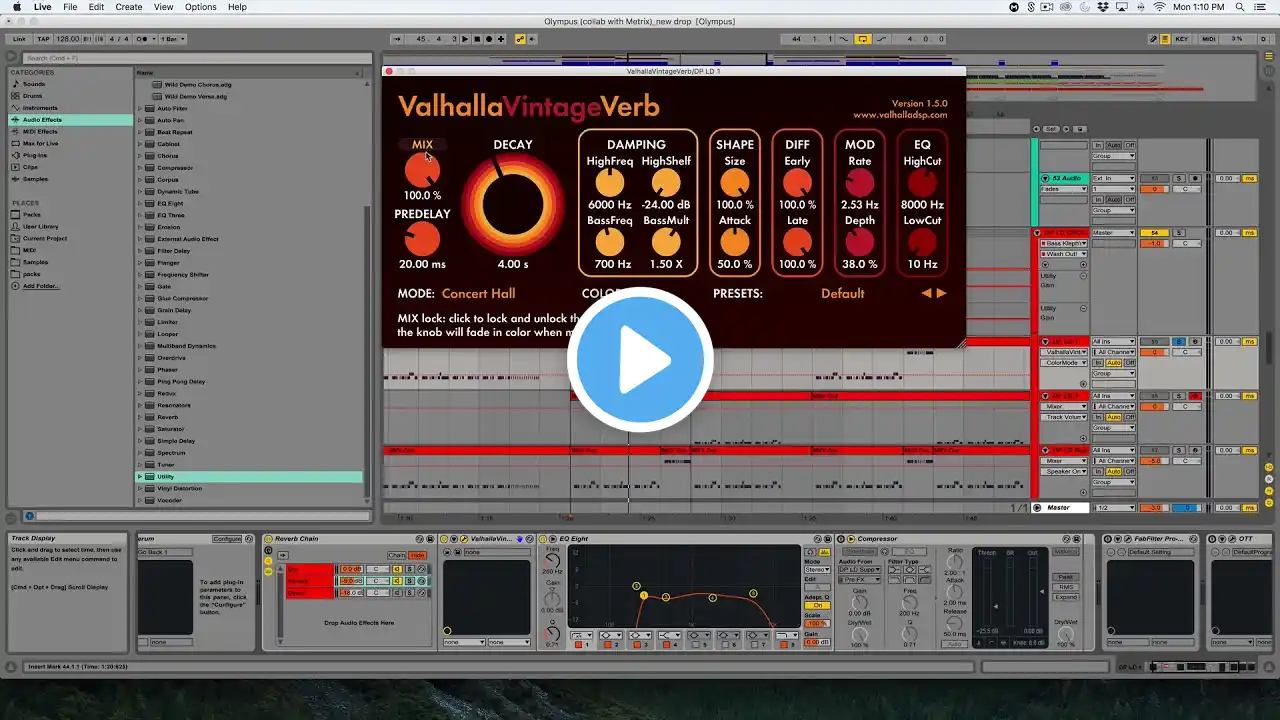Stop playback with the transport Stop button
Image resolution: width=1280 pixels, height=720 pixels.
point(477,39)
